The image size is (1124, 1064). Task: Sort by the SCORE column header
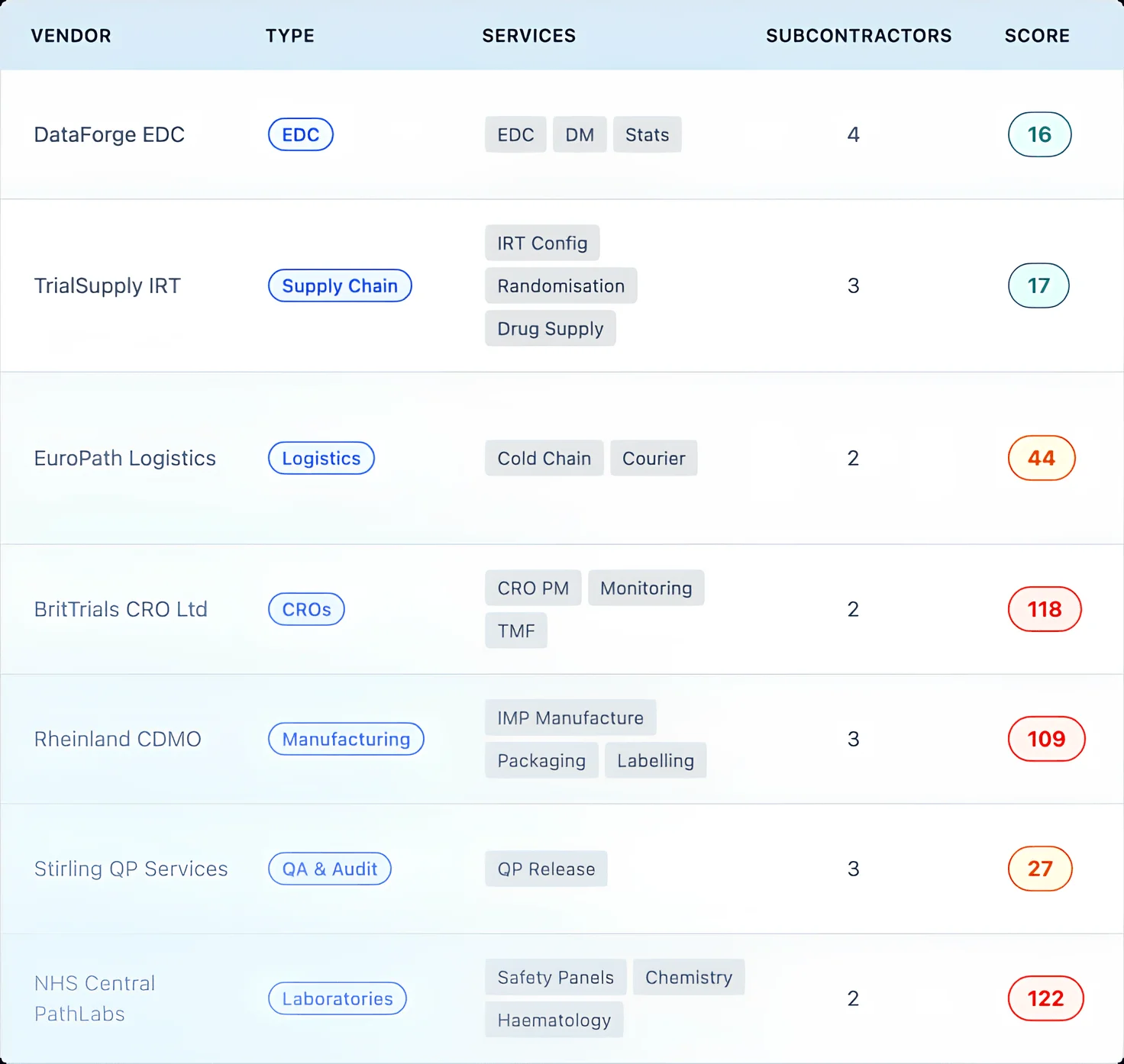point(1037,36)
